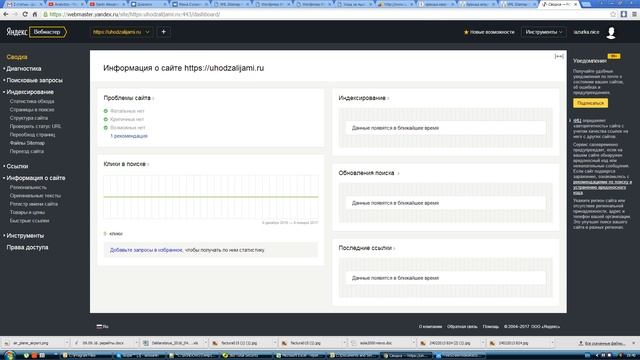Open the Windows Start button
Viewport: 640px width, 360px height.
[x=8, y=356]
